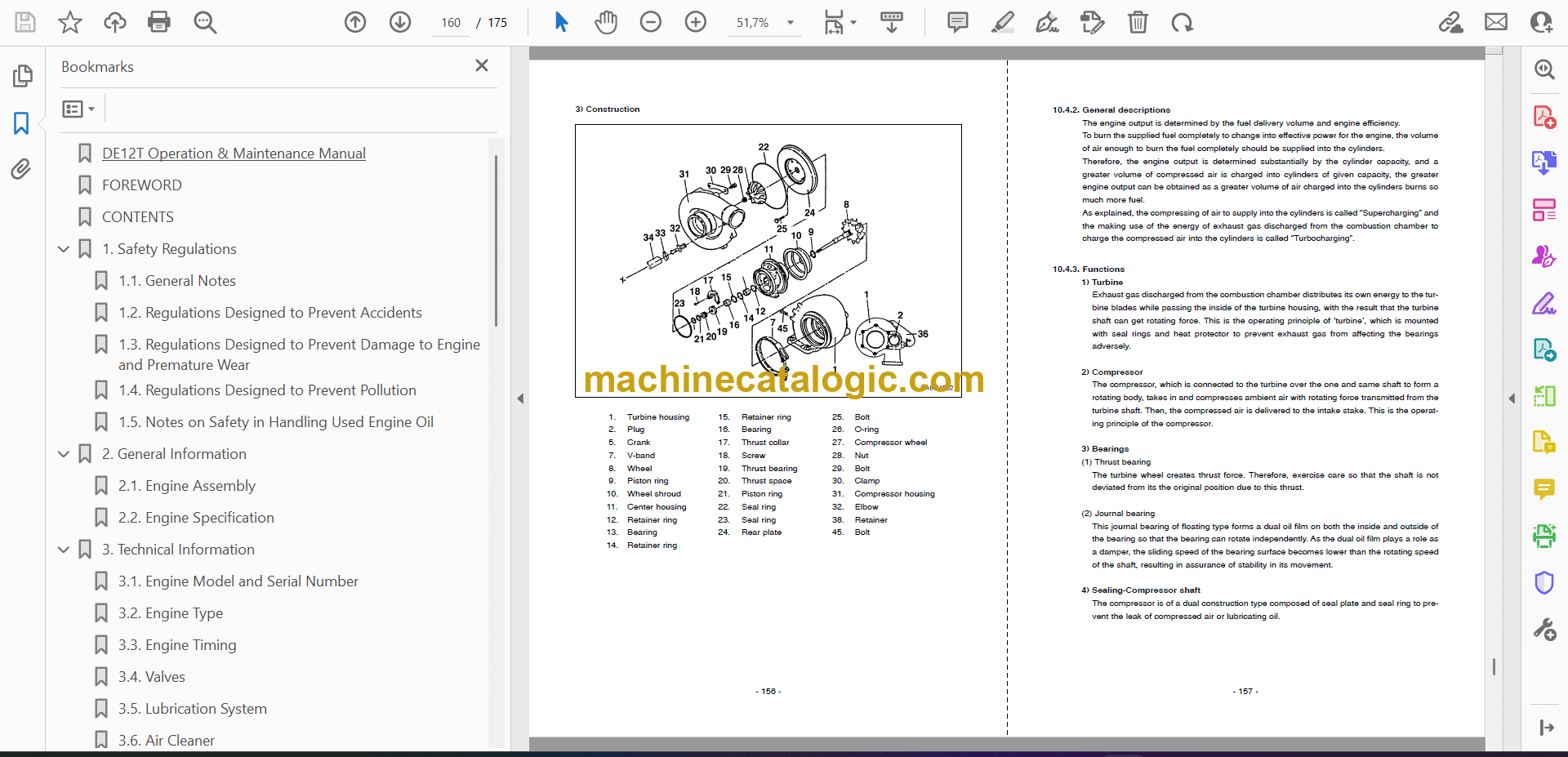Click the Print file icon
Image resolution: width=1568 pixels, height=757 pixels.
click(158, 22)
